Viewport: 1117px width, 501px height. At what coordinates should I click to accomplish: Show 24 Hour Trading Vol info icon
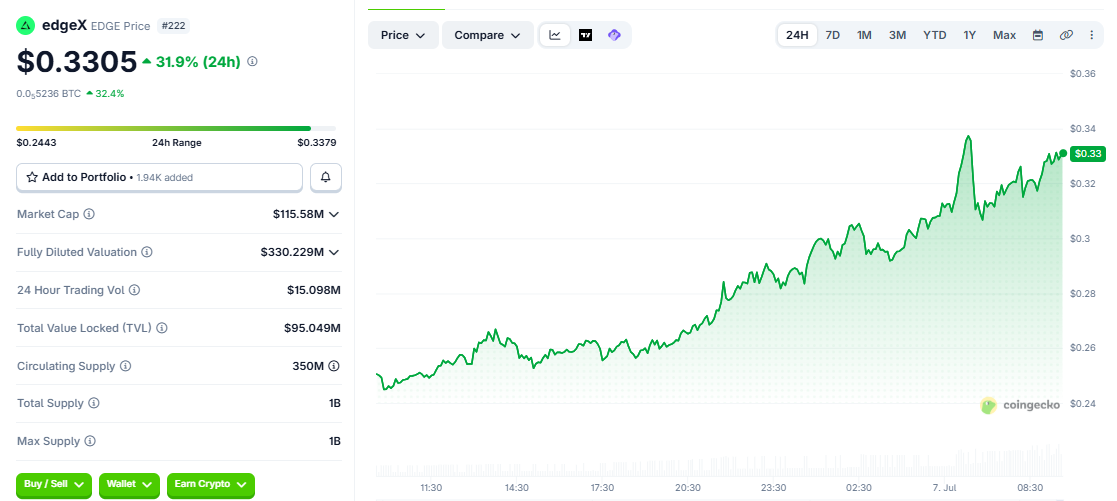pos(134,290)
